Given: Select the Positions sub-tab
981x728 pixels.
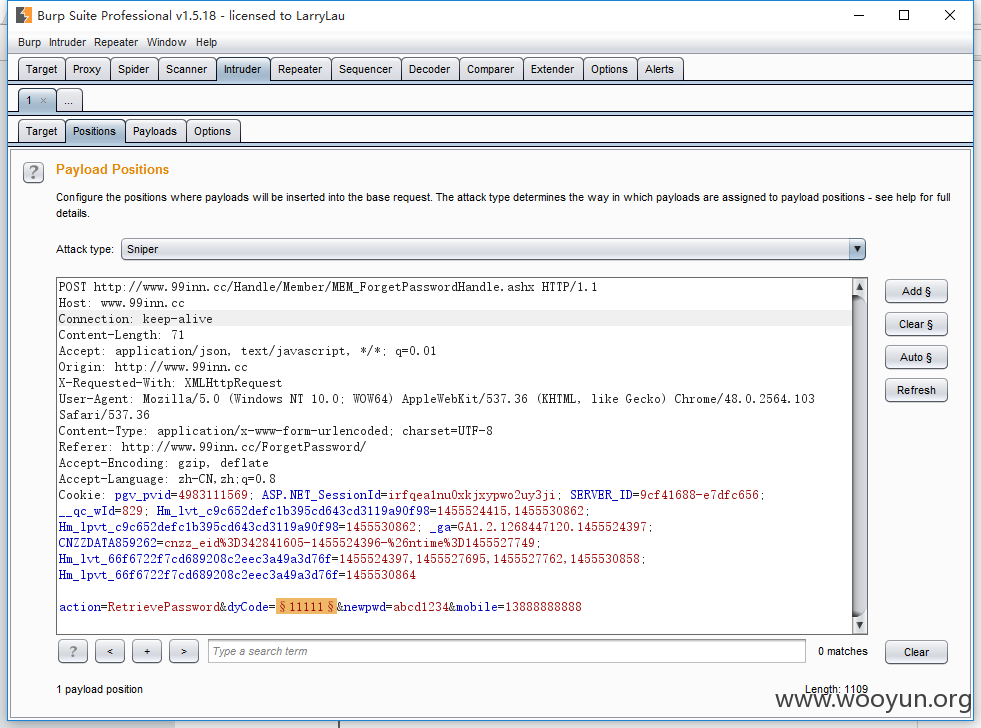Looking at the screenshot, I should 94,131.
